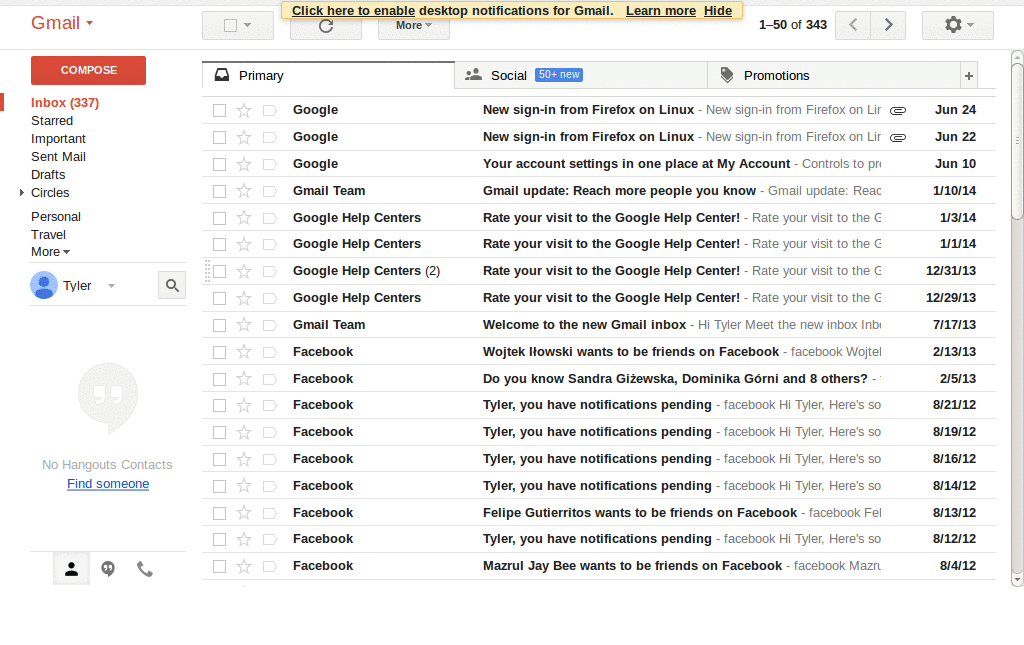Select checkbox for 8/19/12 Facebook email
This screenshot has height=645, width=1024.
[x=219, y=432]
